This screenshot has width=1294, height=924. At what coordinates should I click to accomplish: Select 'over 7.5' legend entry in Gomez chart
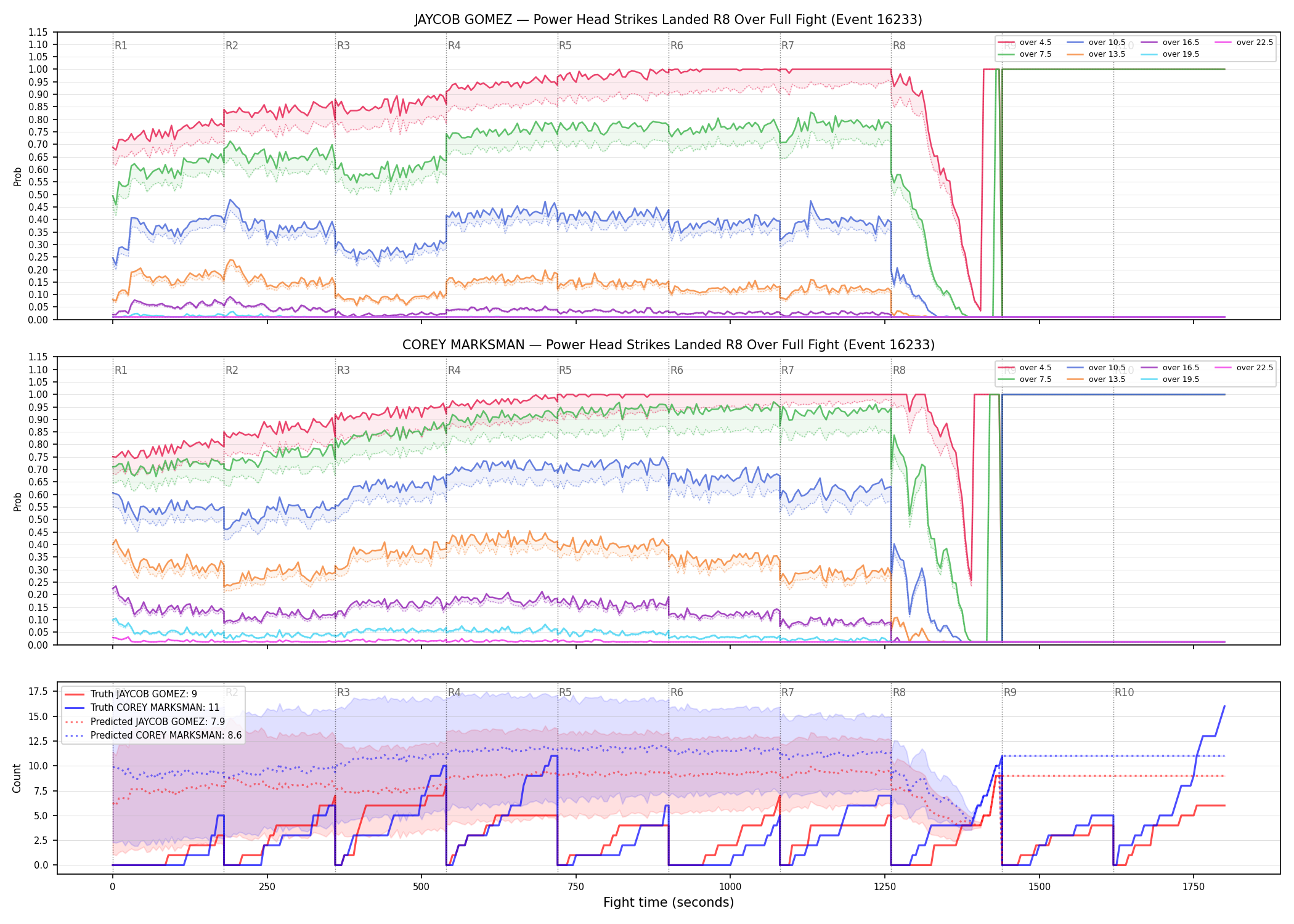[x=1024, y=54]
